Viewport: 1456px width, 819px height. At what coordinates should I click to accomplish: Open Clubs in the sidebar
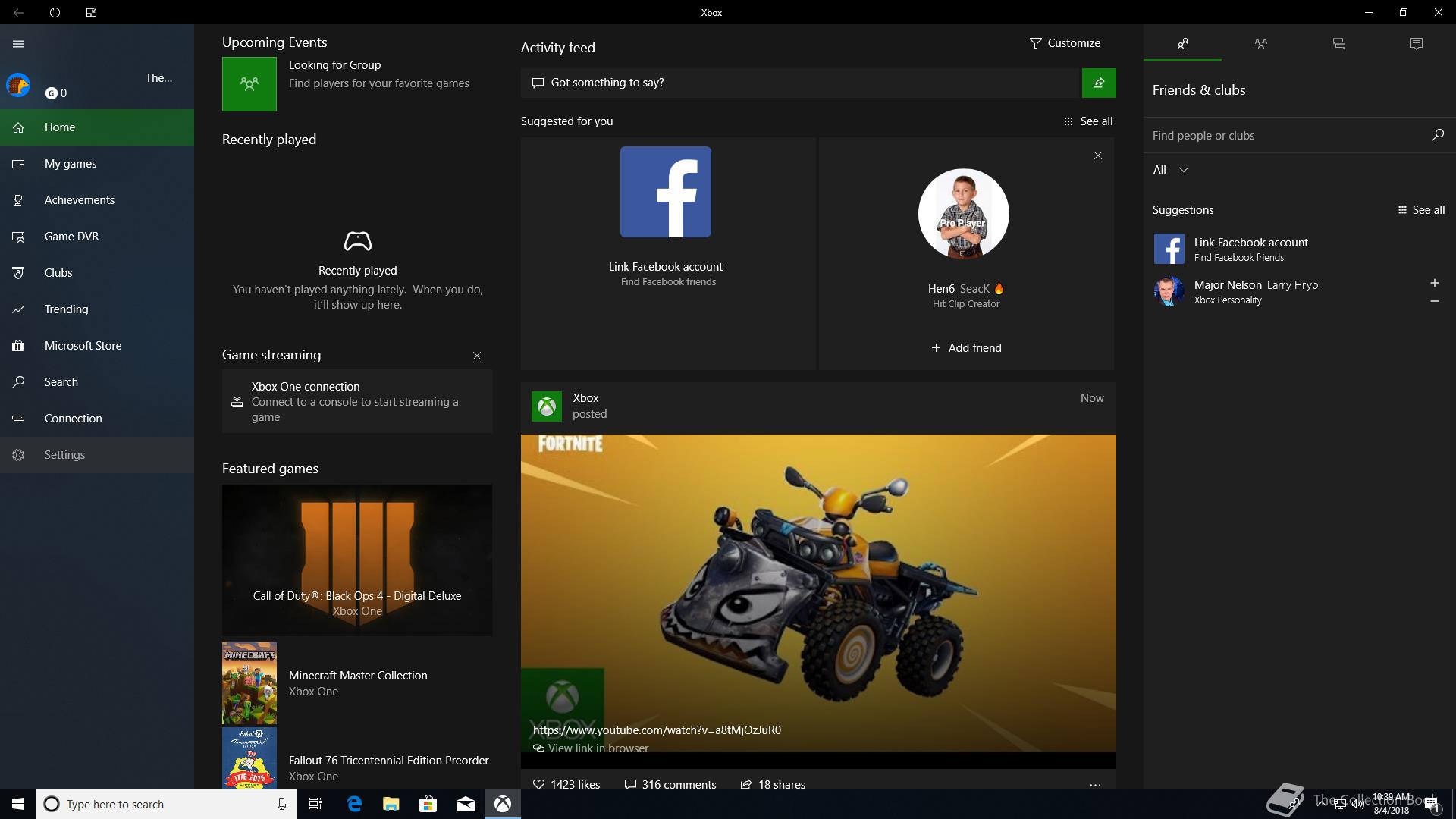(97, 273)
